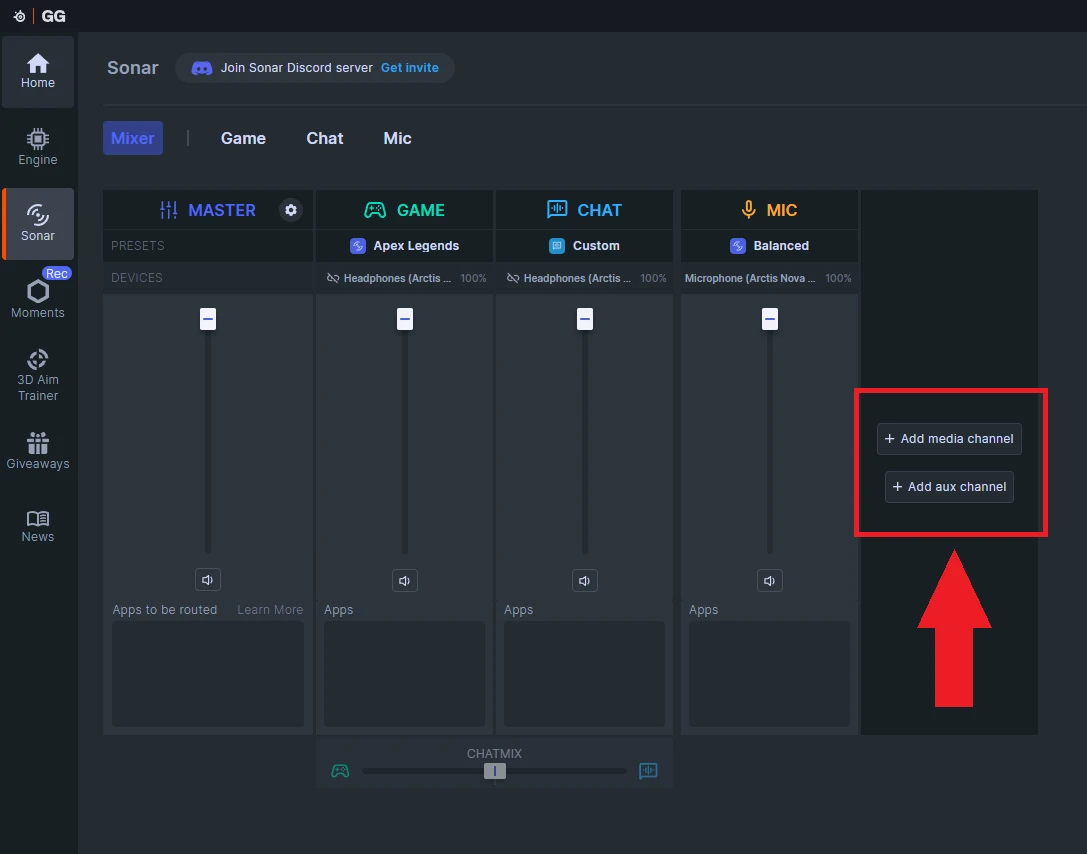
Task: Mute the Chat channel
Action: point(584,580)
